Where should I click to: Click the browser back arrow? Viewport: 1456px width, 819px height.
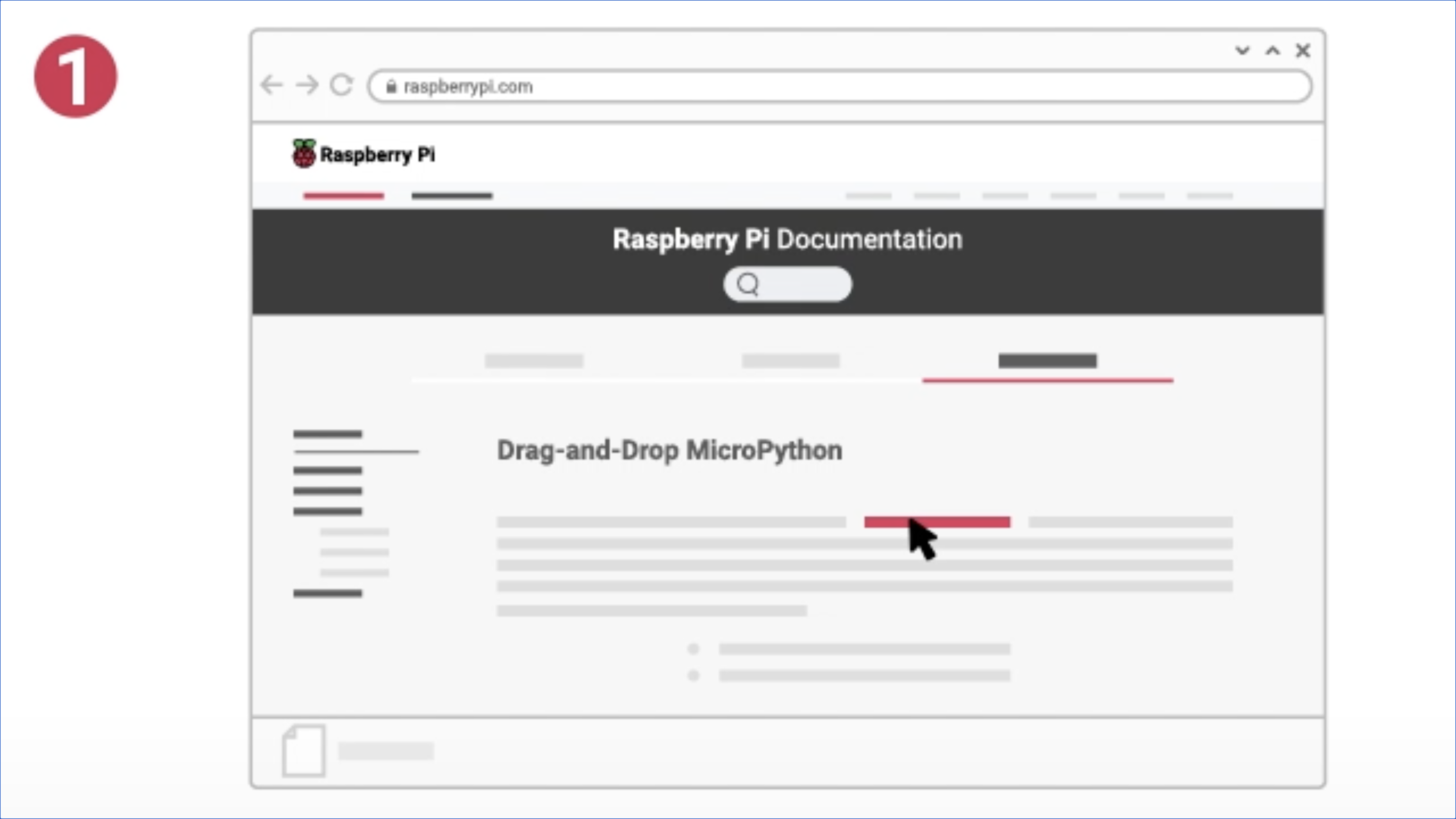point(272,85)
